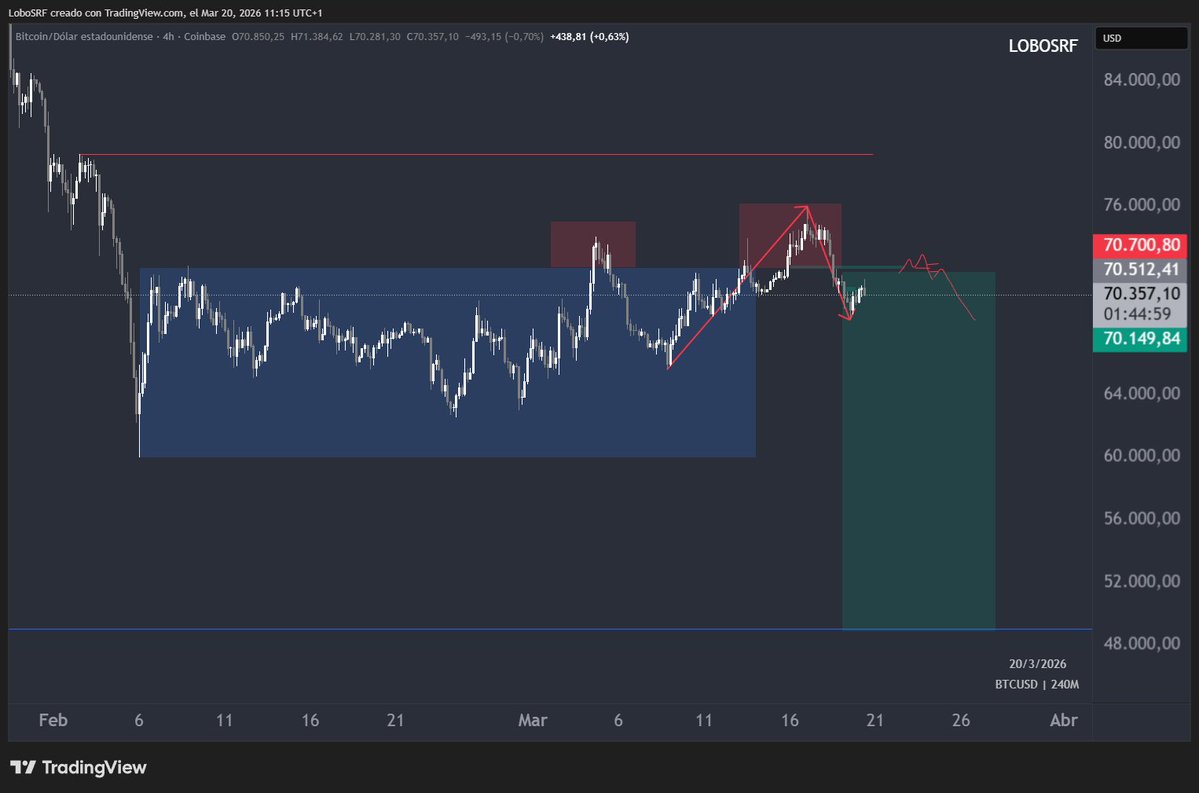The image size is (1199, 793).
Task: Click the 4h interval label in legend
Action: (x=168, y=37)
